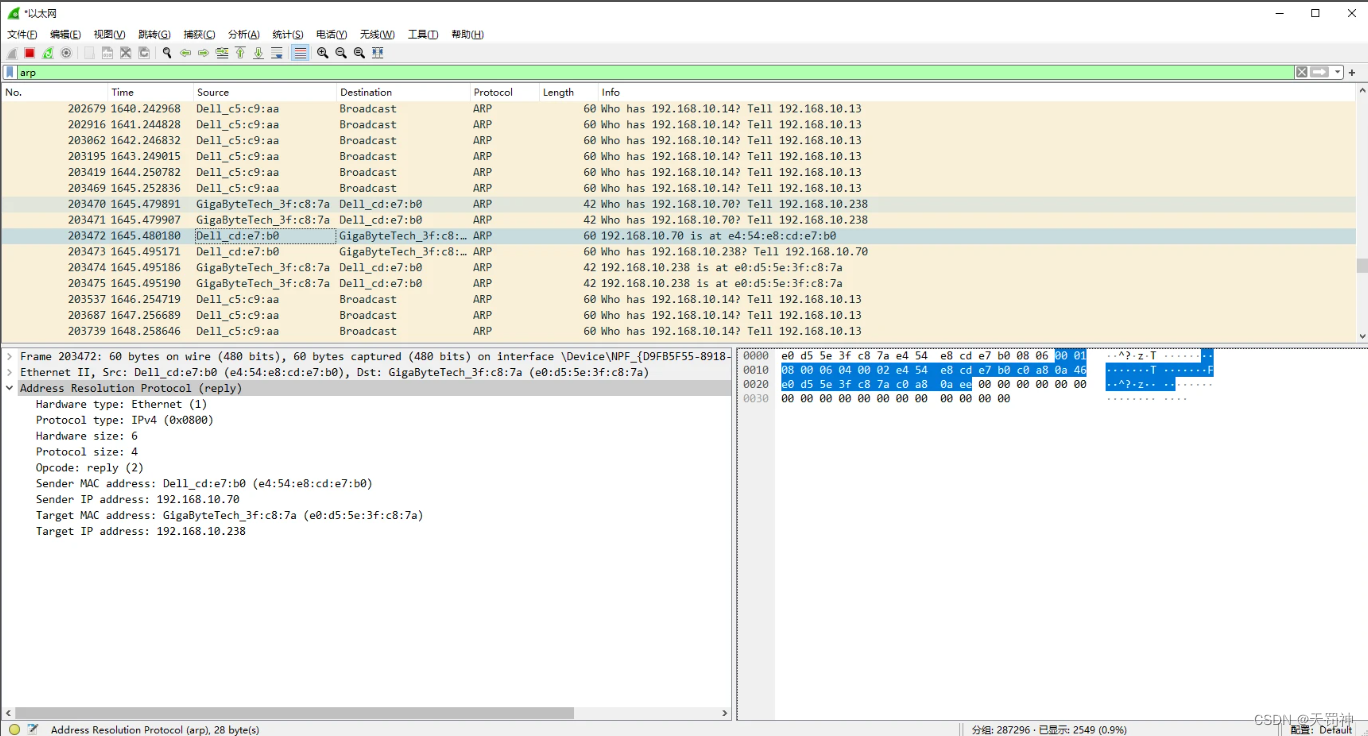1368x736 pixels.
Task: Open the 捕获(C) menu
Action: click(x=199, y=34)
